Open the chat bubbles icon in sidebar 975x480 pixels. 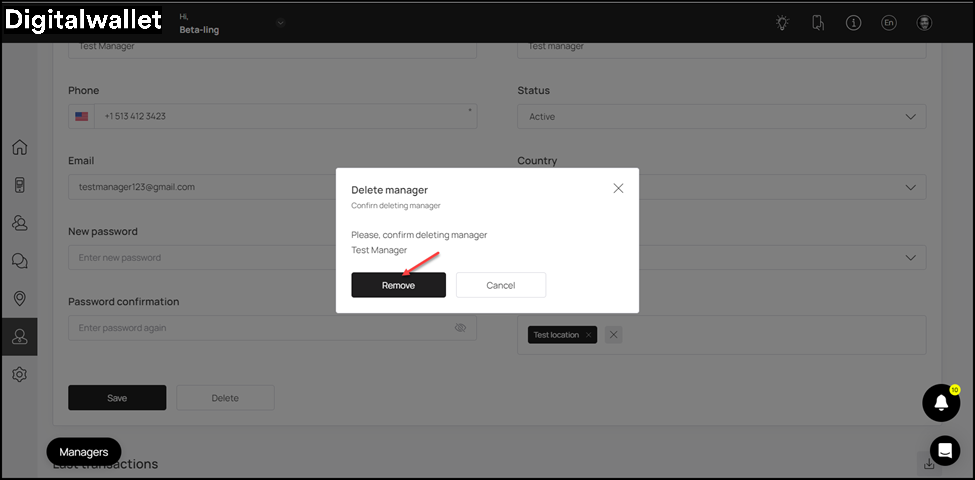coord(20,261)
